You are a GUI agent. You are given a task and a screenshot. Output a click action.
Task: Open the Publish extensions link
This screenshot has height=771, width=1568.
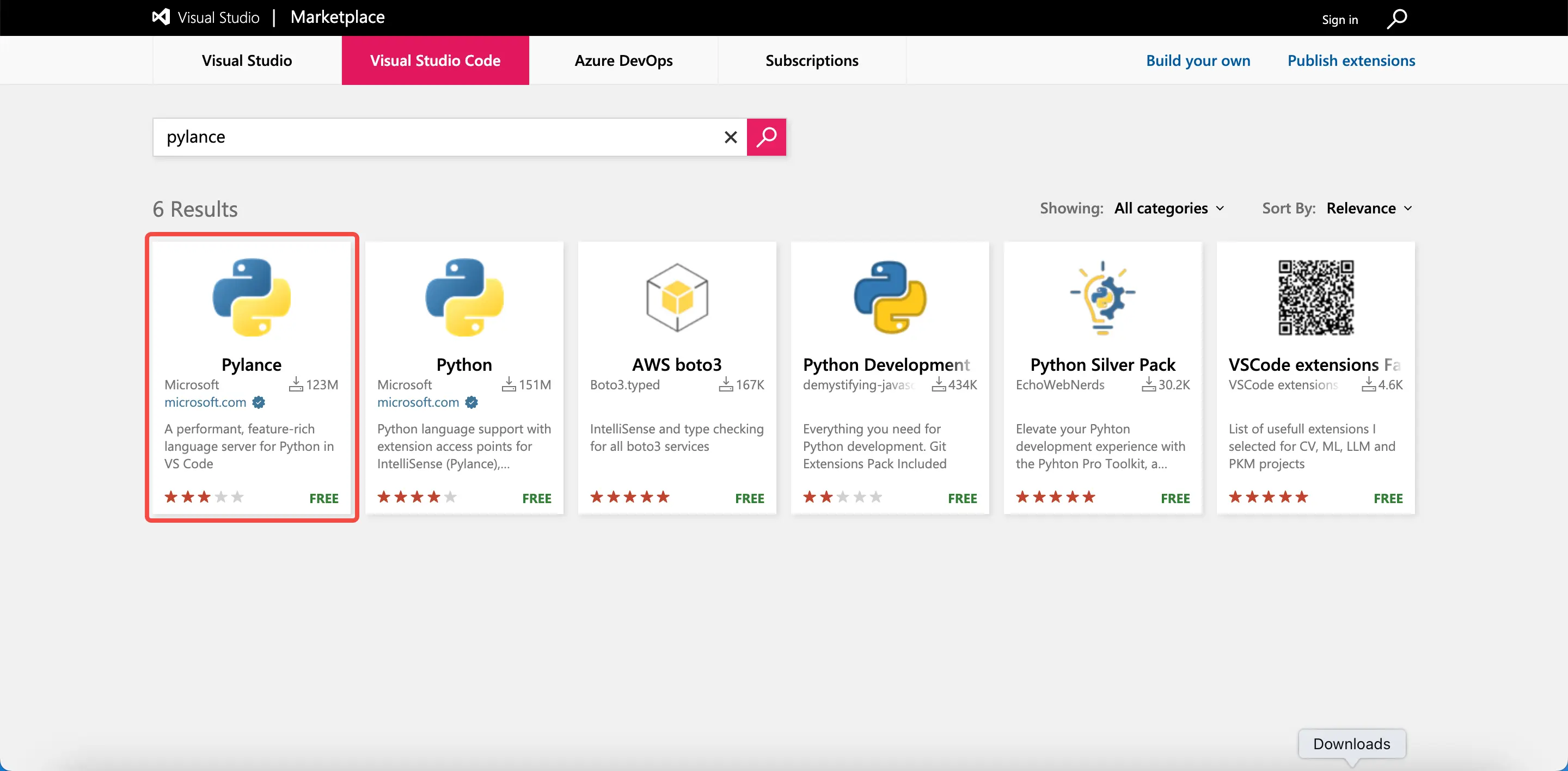click(x=1351, y=61)
